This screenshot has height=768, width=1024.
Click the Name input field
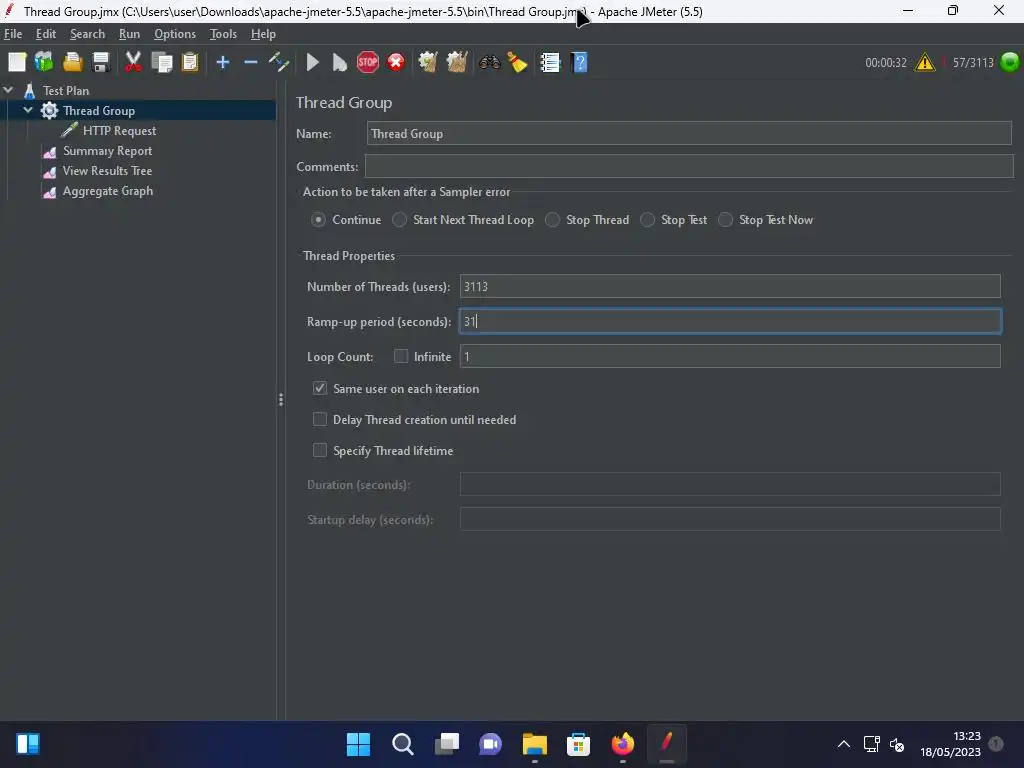(689, 133)
